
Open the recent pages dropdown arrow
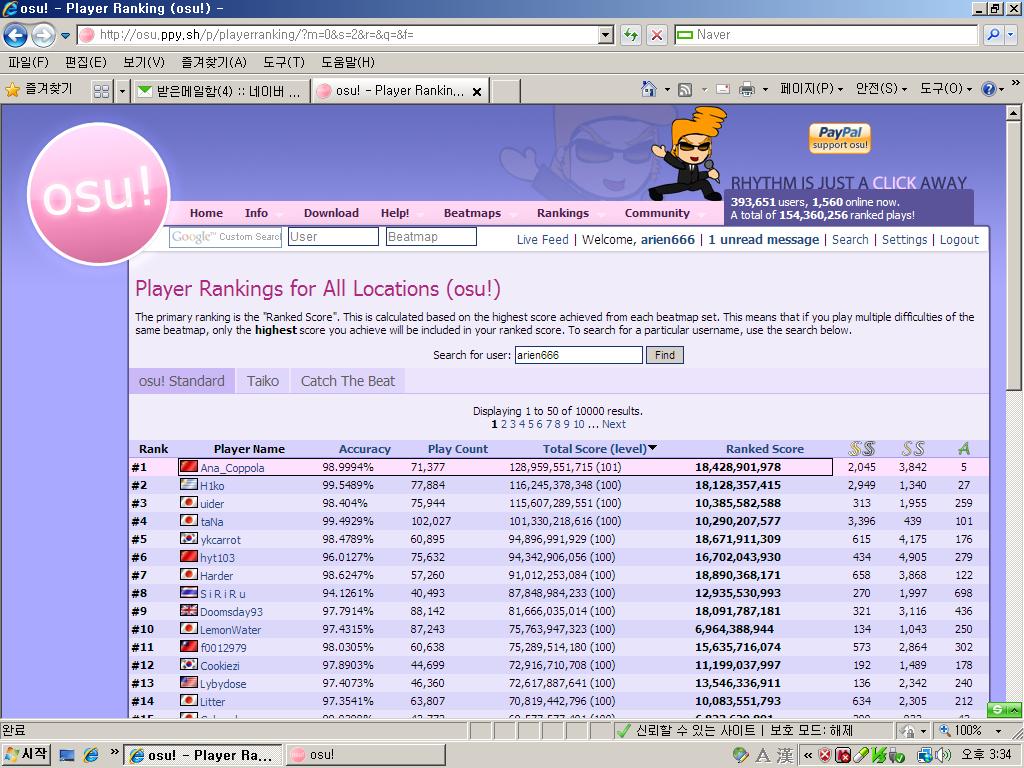click(65, 35)
